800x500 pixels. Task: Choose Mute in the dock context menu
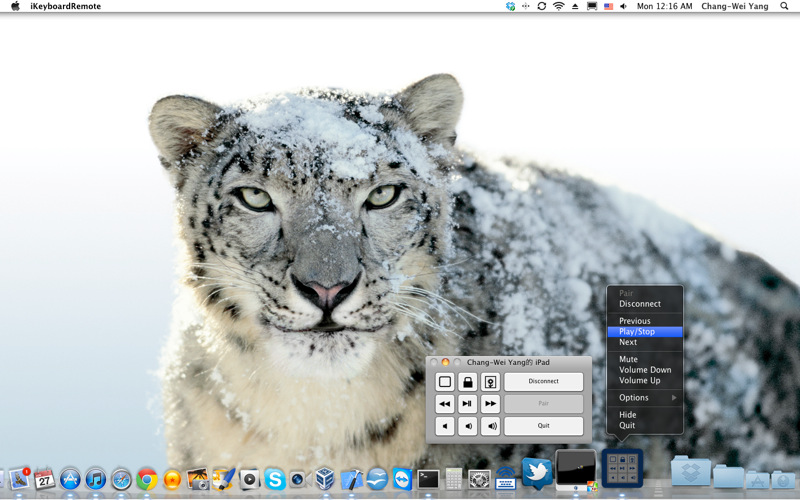point(645,359)
